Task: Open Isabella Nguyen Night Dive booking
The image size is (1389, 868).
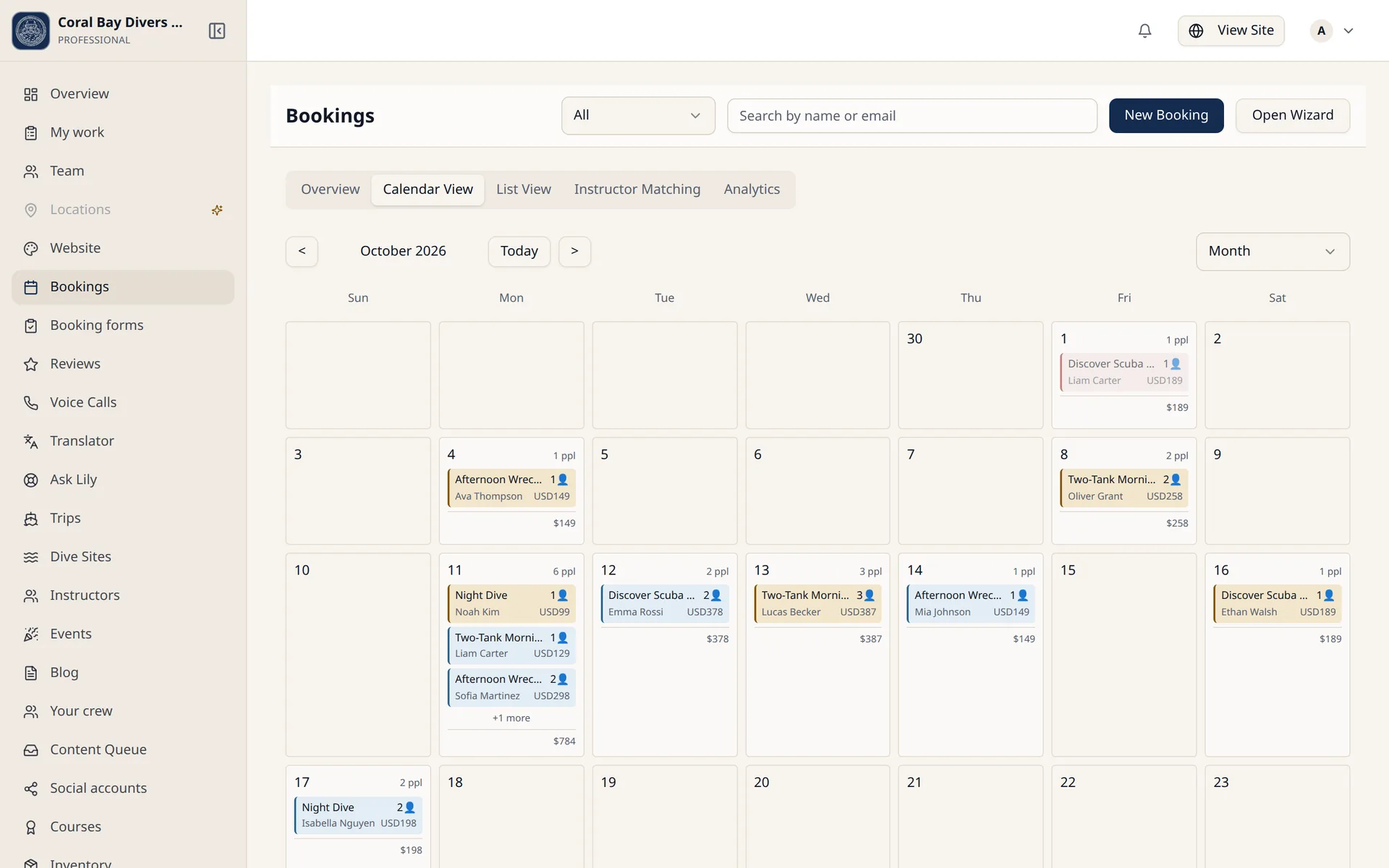Action: pyautogui.click(x=357, y=815)
